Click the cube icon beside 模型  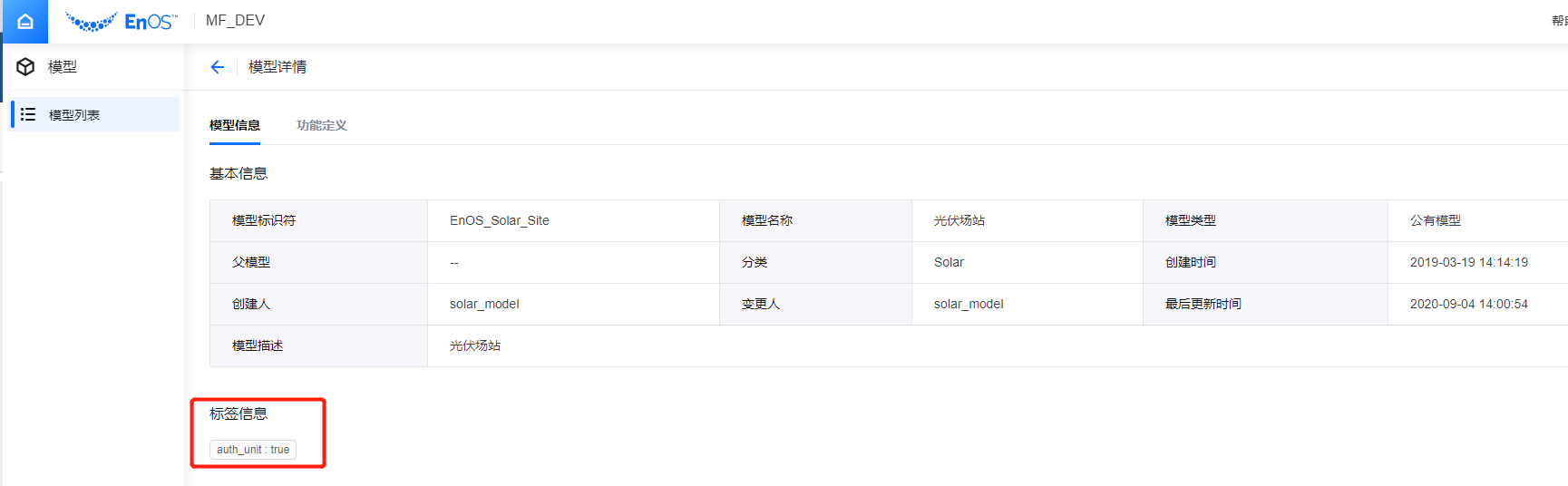pyautogui.click(x=25, y=67)
